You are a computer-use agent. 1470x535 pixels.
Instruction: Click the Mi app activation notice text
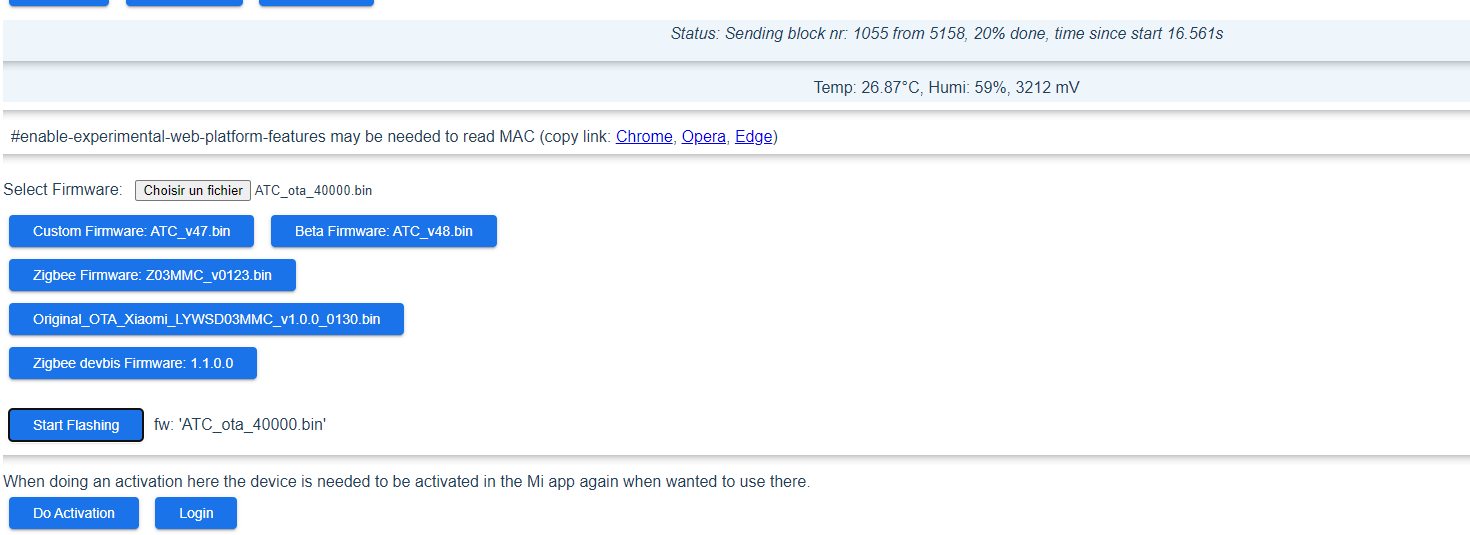407,482
